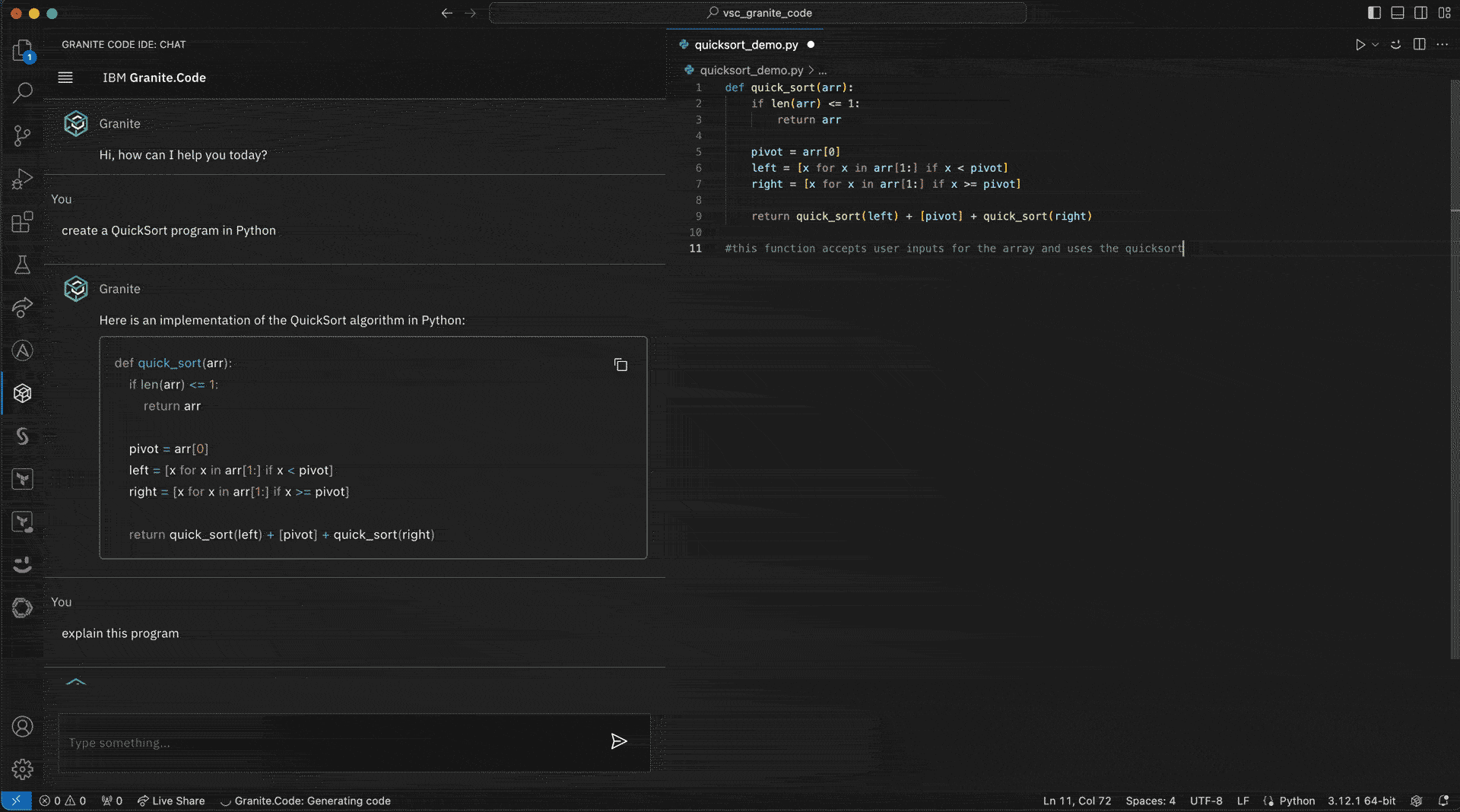Toggle the secondary side bar
Image resolution: width=1460 pixels, height=812 pixels.
click(x=1422, y=12)
